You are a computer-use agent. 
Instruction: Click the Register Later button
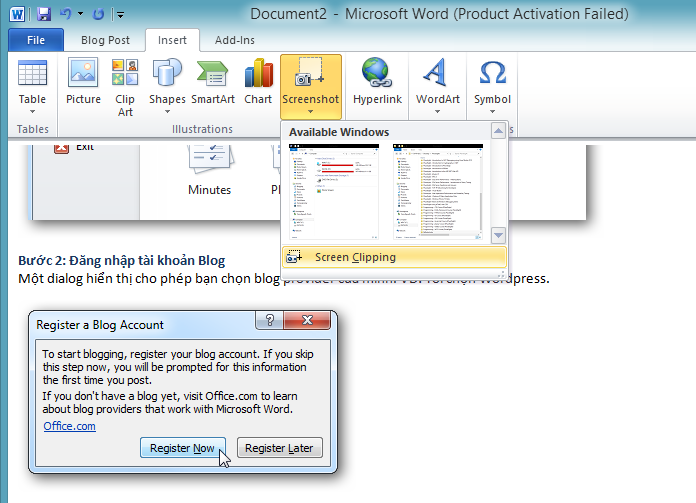coord(279,448)
